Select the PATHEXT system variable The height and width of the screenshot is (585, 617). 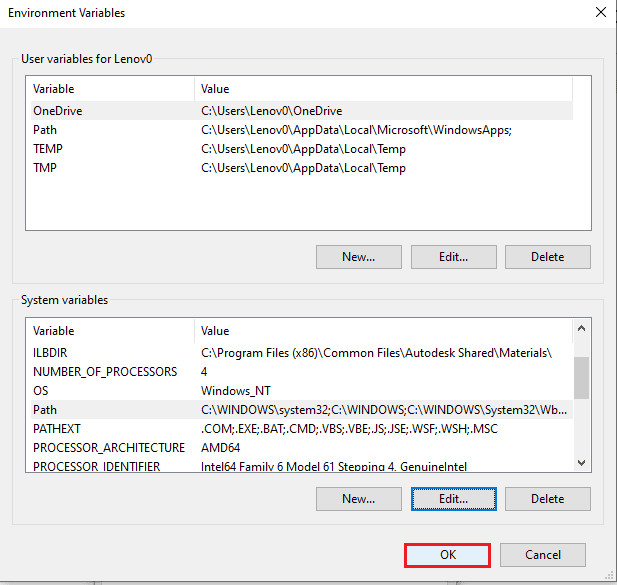click(57, 429)
